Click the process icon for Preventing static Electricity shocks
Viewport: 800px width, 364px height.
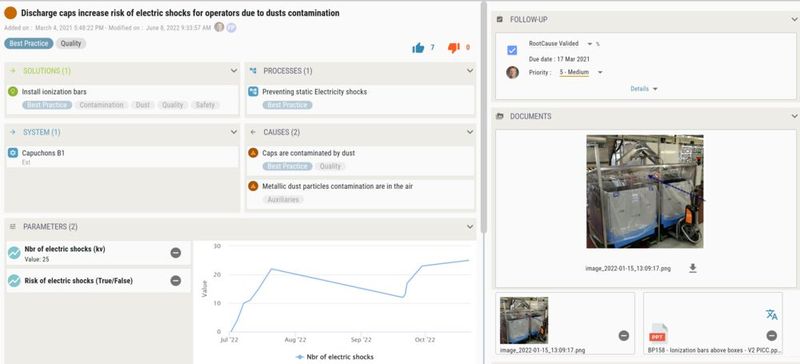click(x=253, y=92)
